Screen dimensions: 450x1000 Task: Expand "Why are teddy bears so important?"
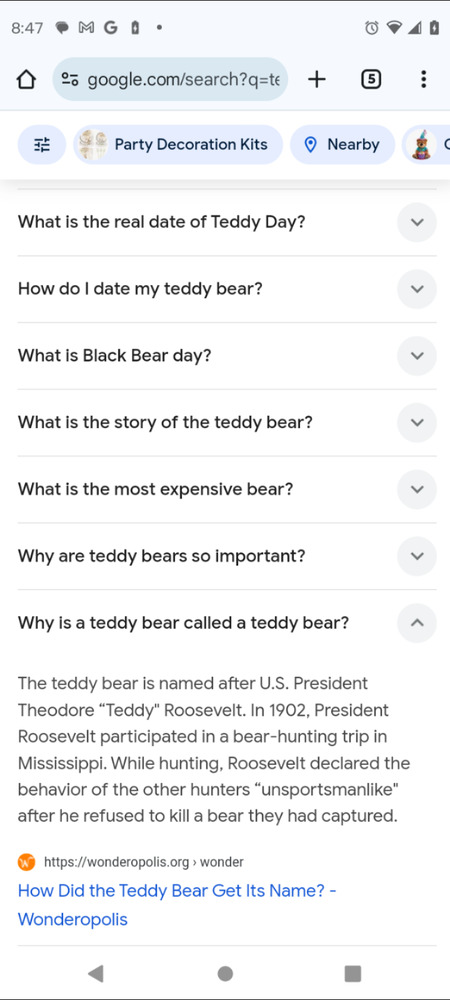click(x=227, y=556)
